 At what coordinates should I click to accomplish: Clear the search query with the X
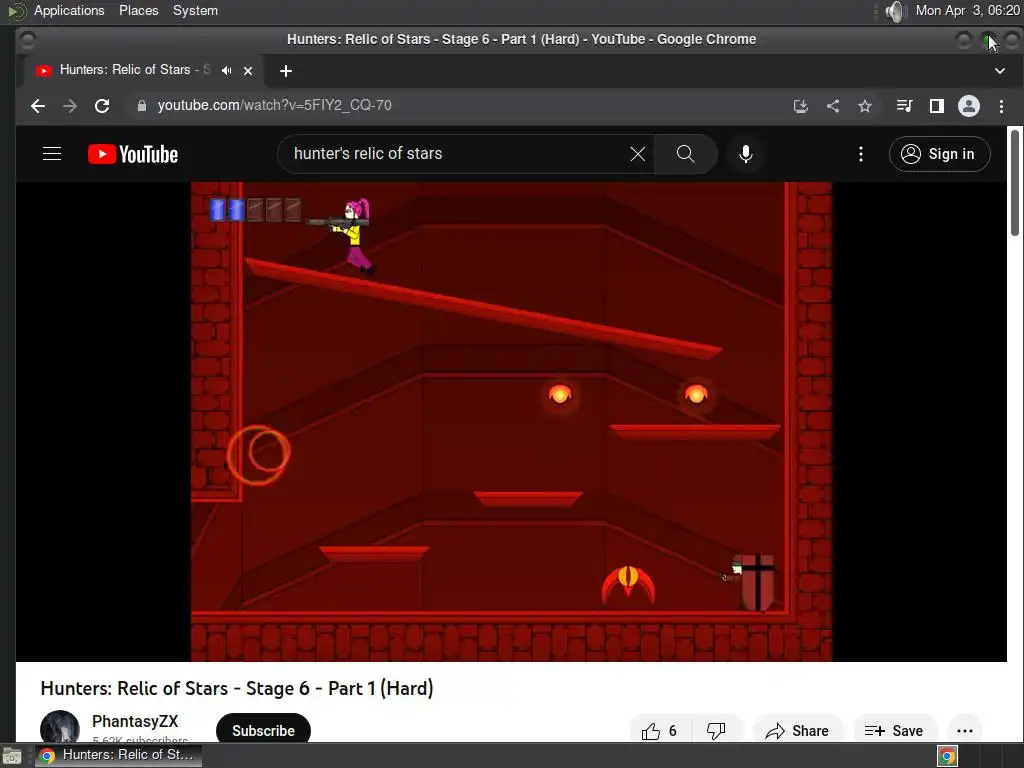point(637,153)
